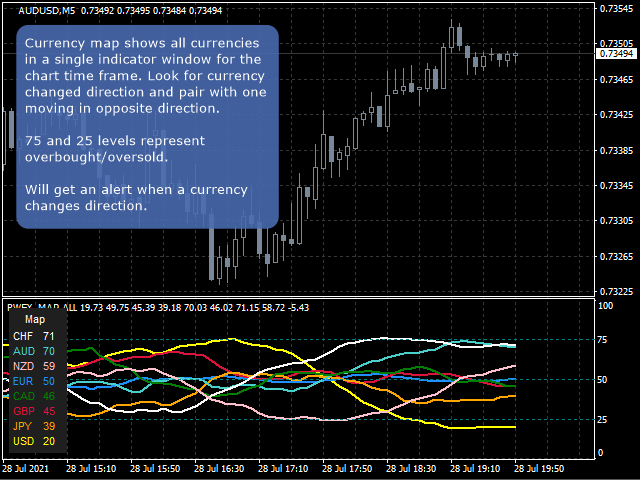Click the current price tag 0.73494
This screenshot has height=480, width=640.
[616, 53]
